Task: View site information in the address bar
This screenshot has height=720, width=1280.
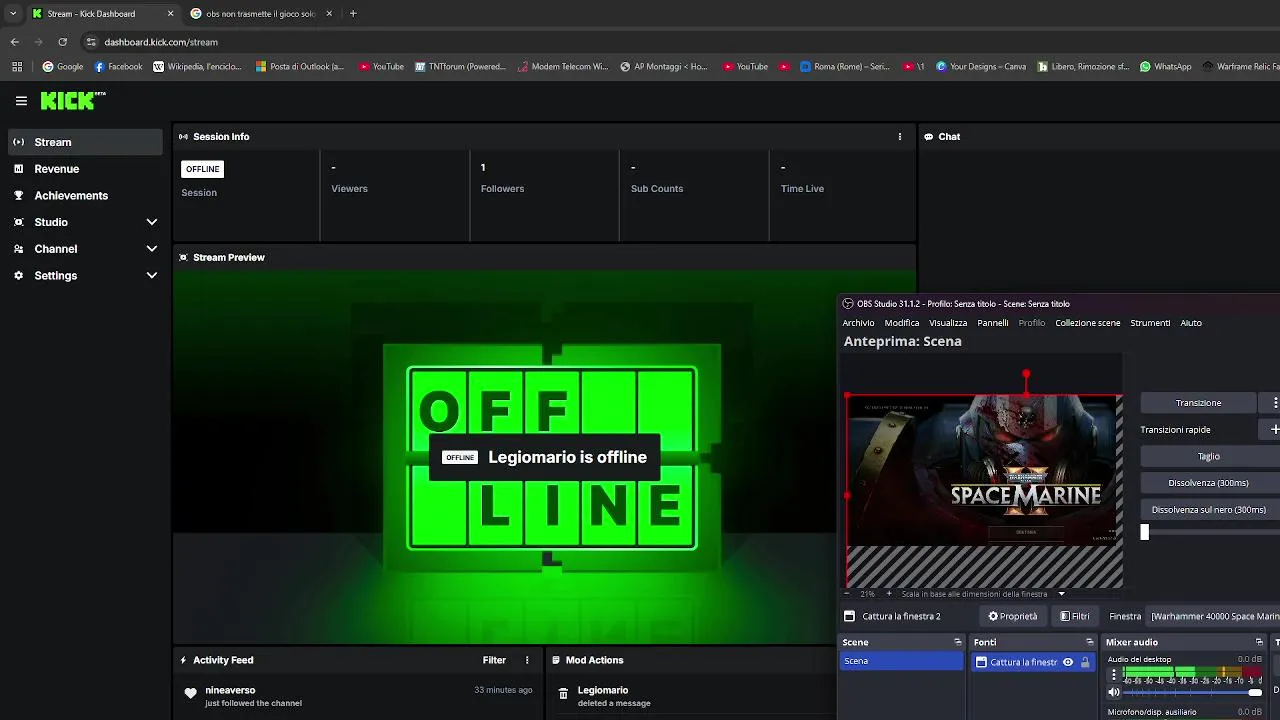Action: point(91,42)
